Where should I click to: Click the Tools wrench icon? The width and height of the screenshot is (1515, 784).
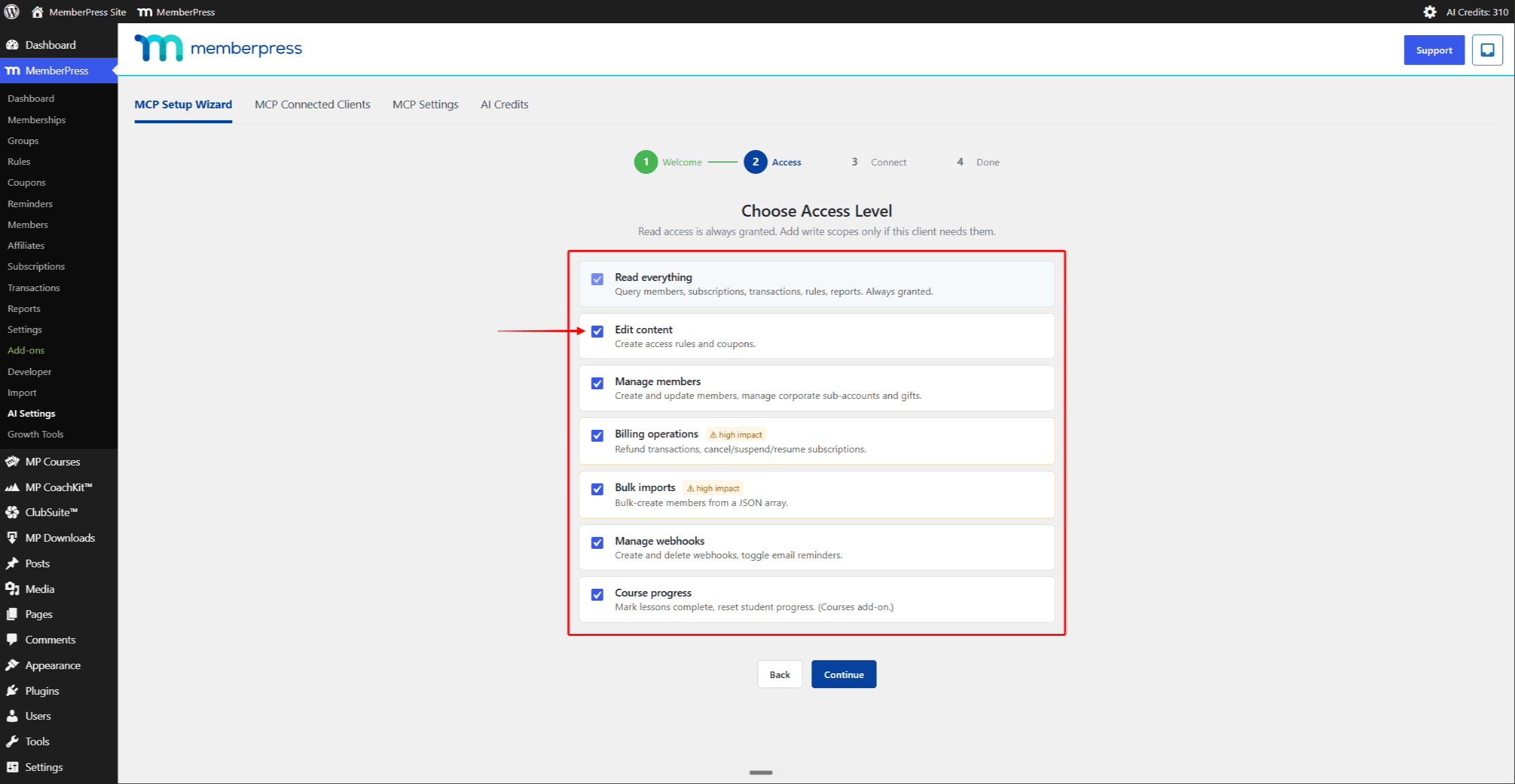click(12, 741)
